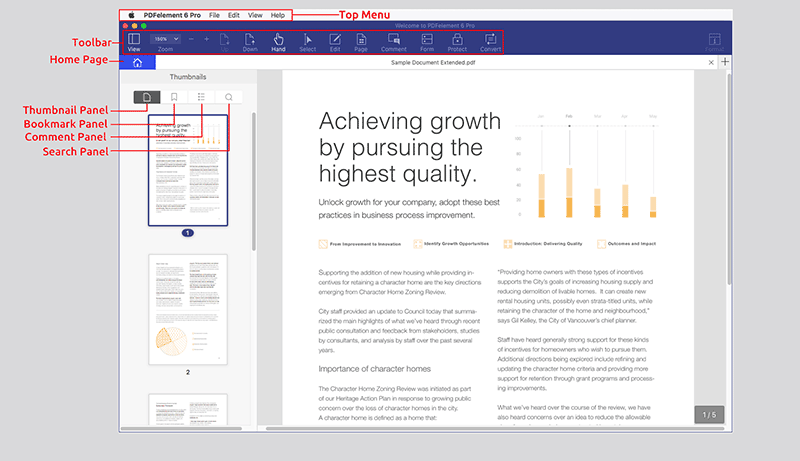Screen dimensions: 800x461
Task: Click the zoom in plus button
Action: click(x=207, y=39)
